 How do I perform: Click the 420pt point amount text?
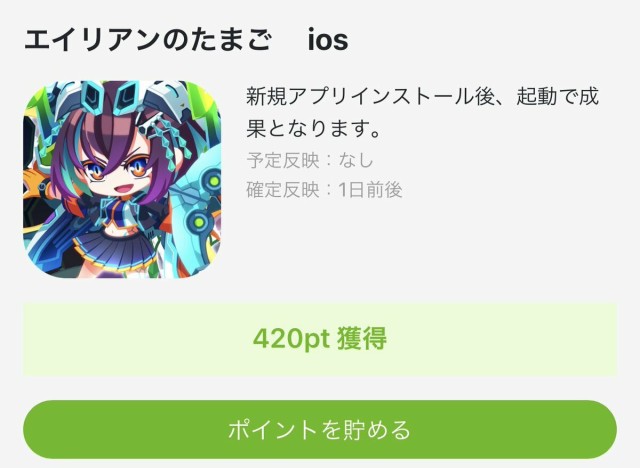[291, 339]
